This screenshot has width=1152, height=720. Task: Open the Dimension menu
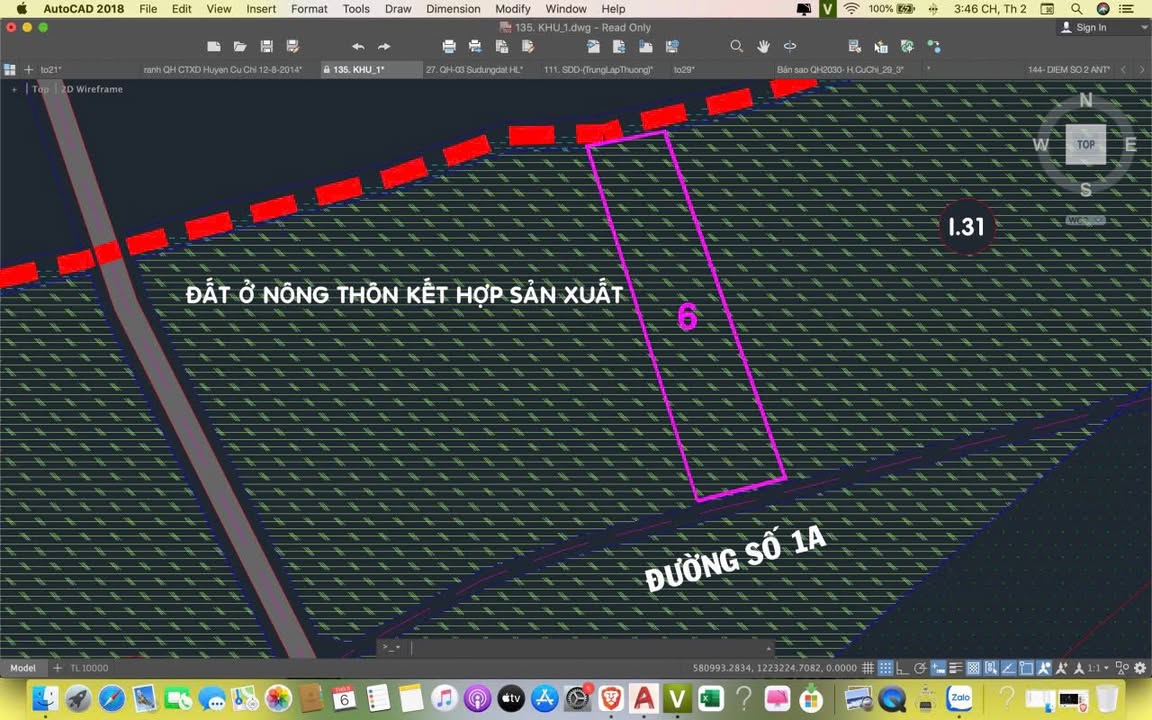pyautogui.click(x=453, y=9)
